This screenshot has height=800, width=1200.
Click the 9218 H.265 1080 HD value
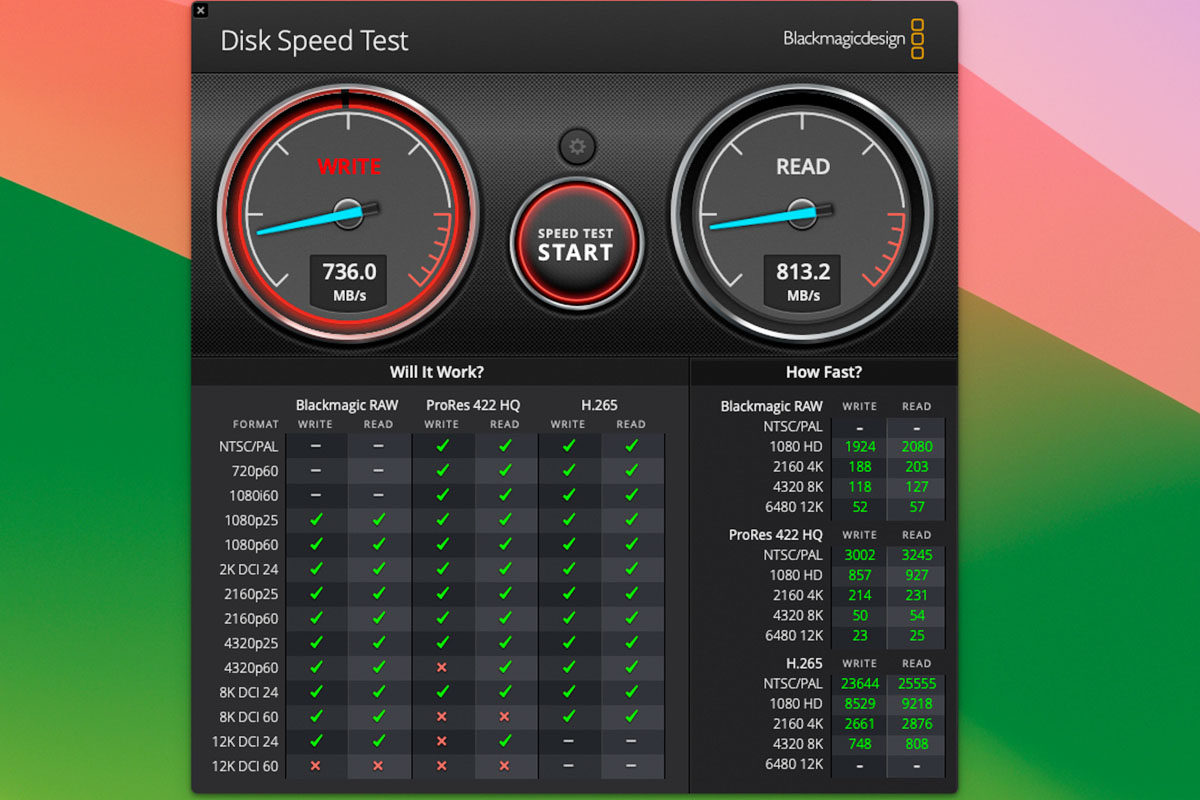click(916, 704)
